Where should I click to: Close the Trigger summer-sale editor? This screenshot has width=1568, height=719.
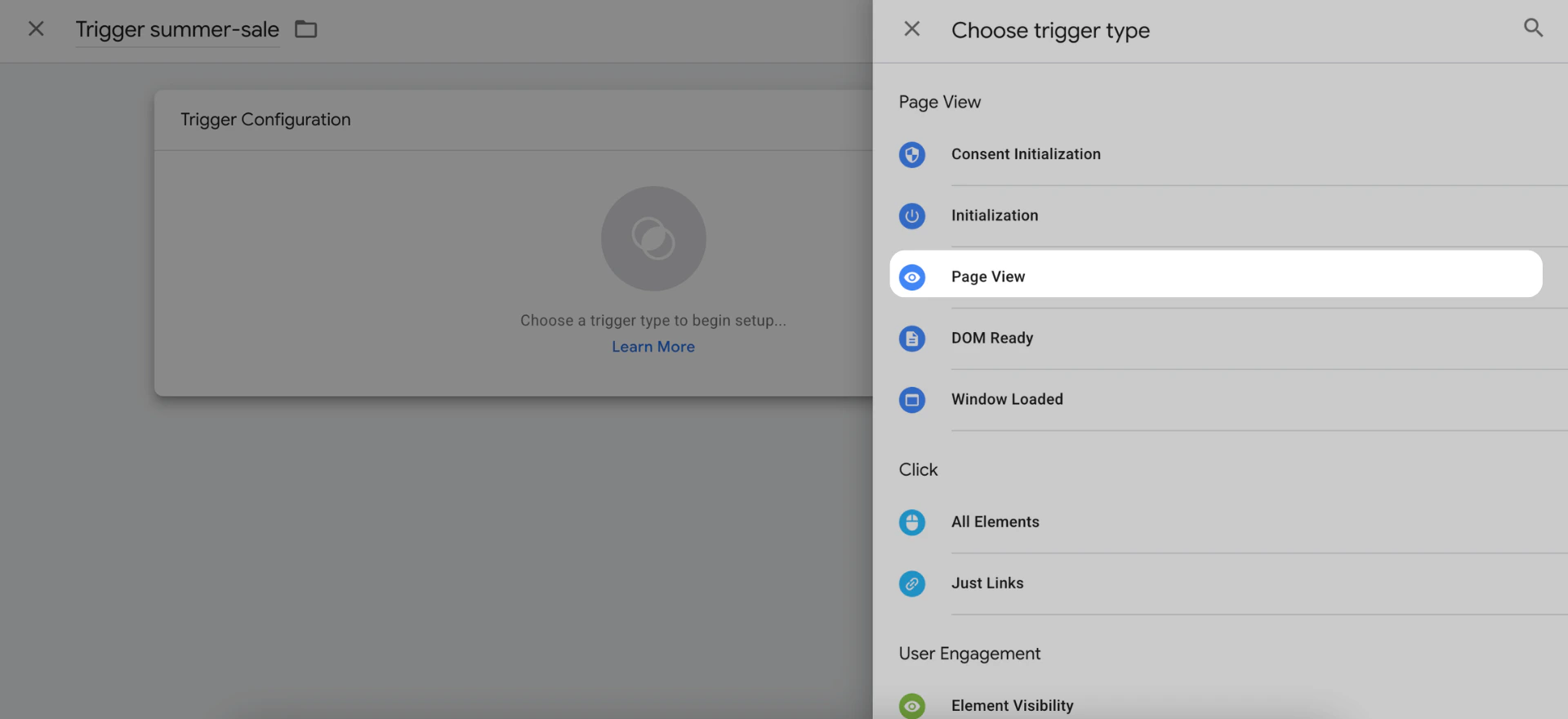pyautogui.click(x=36, y=29)
